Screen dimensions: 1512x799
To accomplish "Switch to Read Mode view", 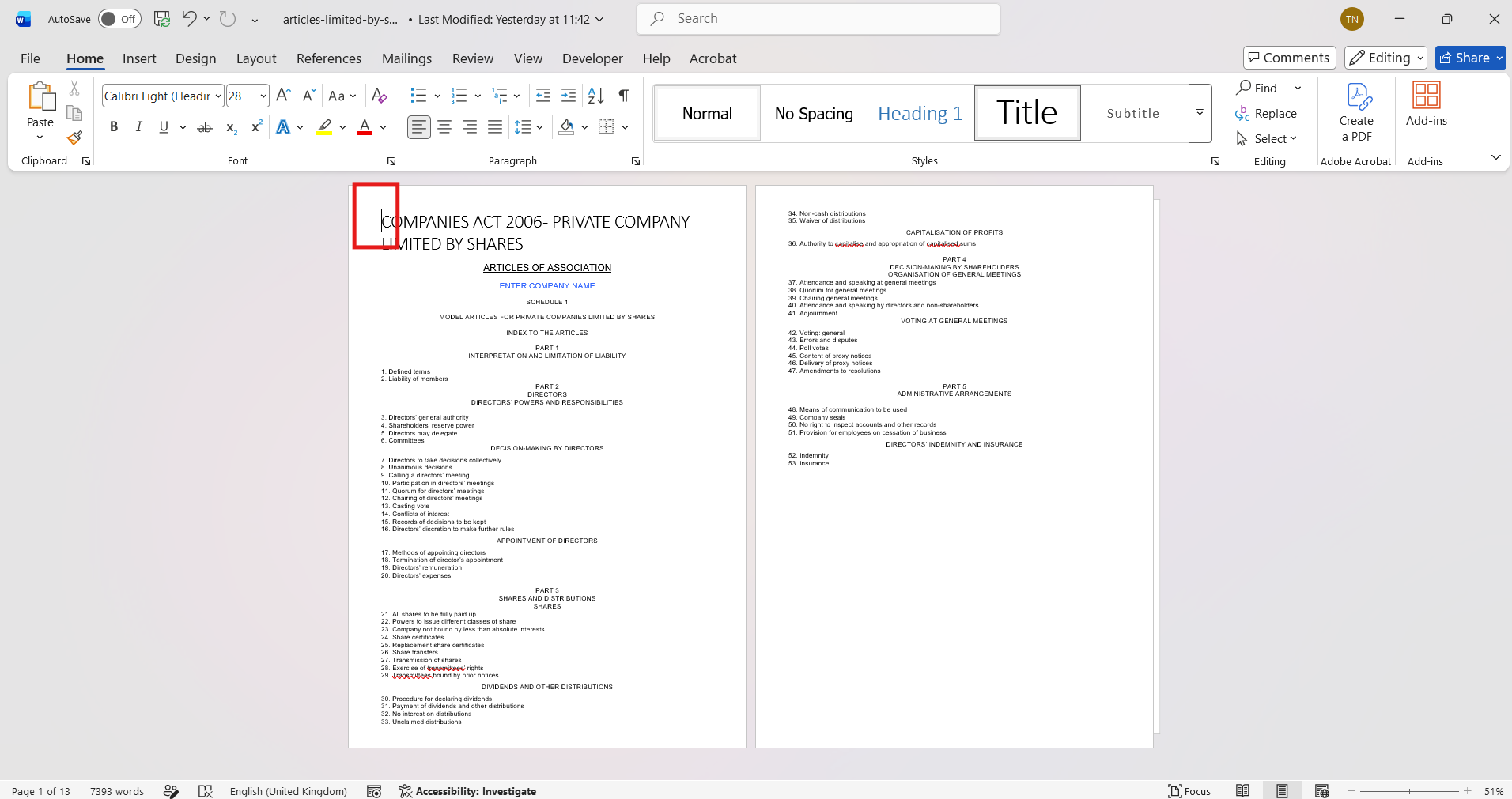I will click(1243, 791).
